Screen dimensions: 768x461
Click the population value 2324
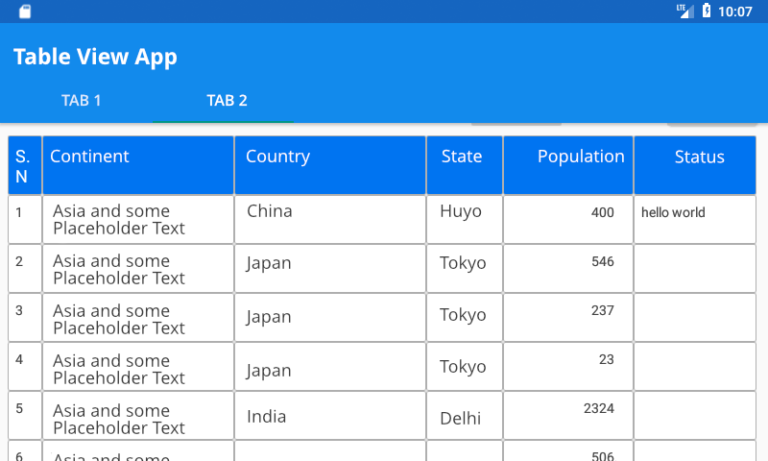pos(598,408)
